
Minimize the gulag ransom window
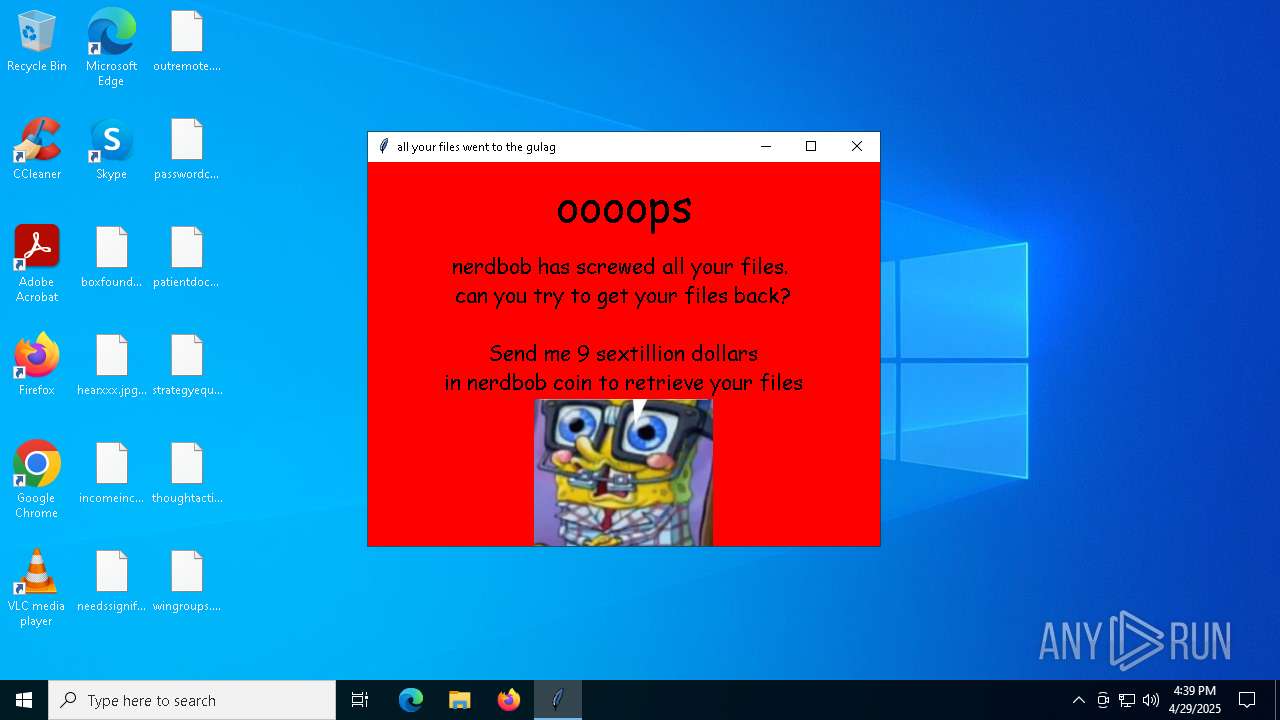click(x=766, y=146)
